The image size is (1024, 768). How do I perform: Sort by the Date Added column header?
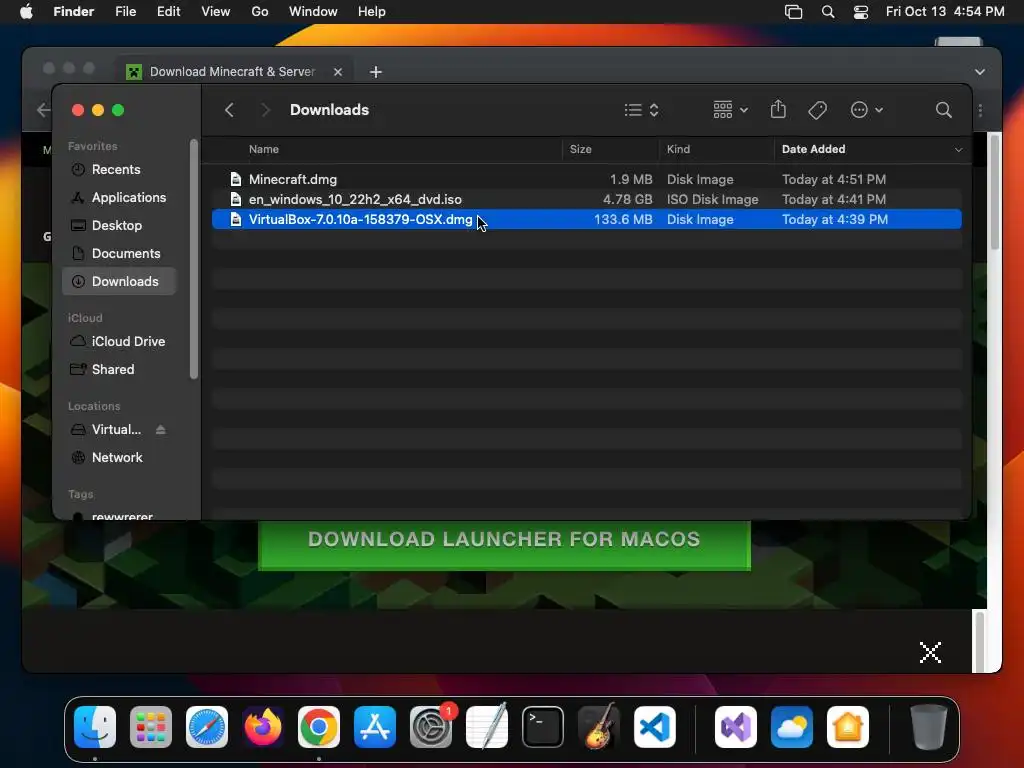(x=813, y=149)
